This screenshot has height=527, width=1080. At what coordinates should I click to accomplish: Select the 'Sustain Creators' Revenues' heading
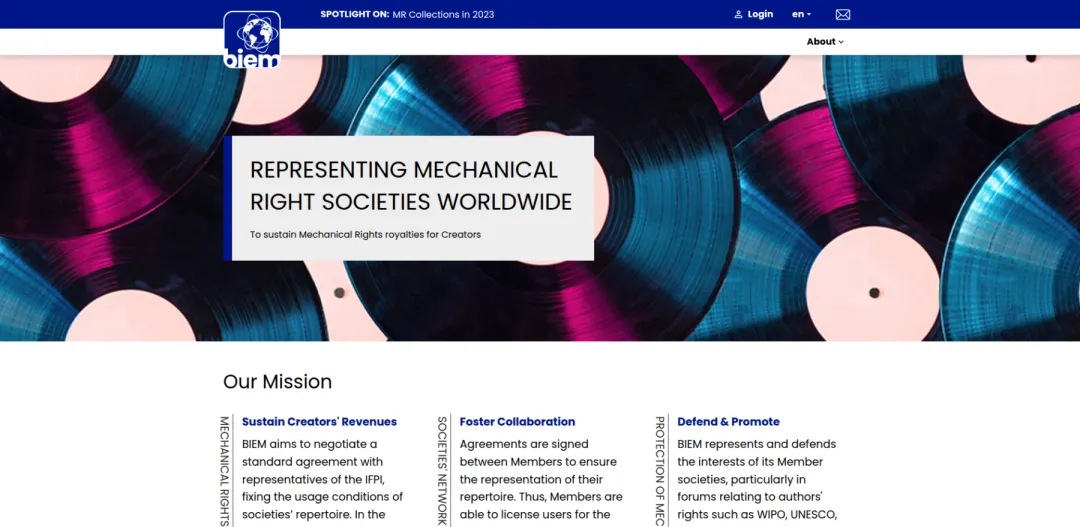(x=319, y=422)
